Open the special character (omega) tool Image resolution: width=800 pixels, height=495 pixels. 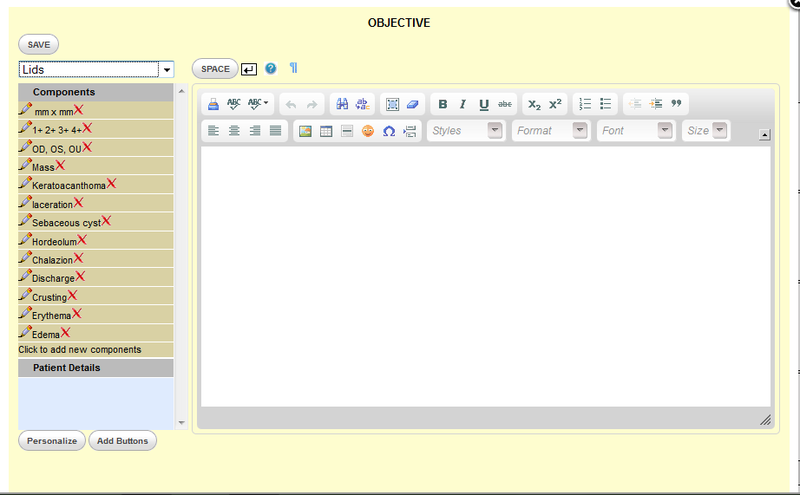click(x=389, y=131)
